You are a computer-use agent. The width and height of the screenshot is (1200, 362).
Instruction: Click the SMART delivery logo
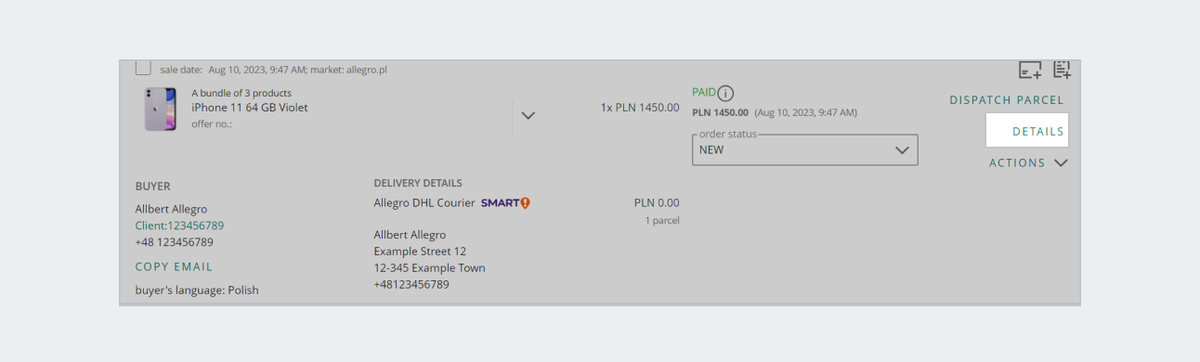click(x=505, y=203)
